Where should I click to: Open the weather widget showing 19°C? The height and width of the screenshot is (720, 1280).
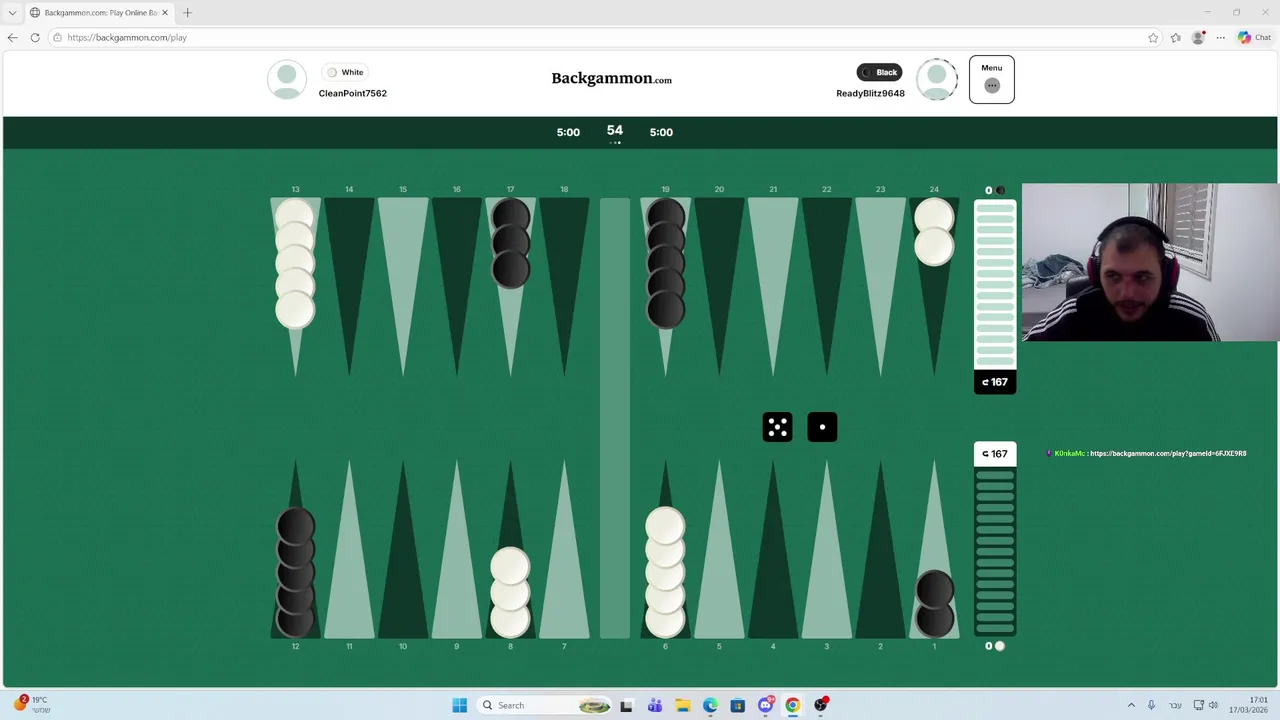pyautogui.click(x=30, y=705)
